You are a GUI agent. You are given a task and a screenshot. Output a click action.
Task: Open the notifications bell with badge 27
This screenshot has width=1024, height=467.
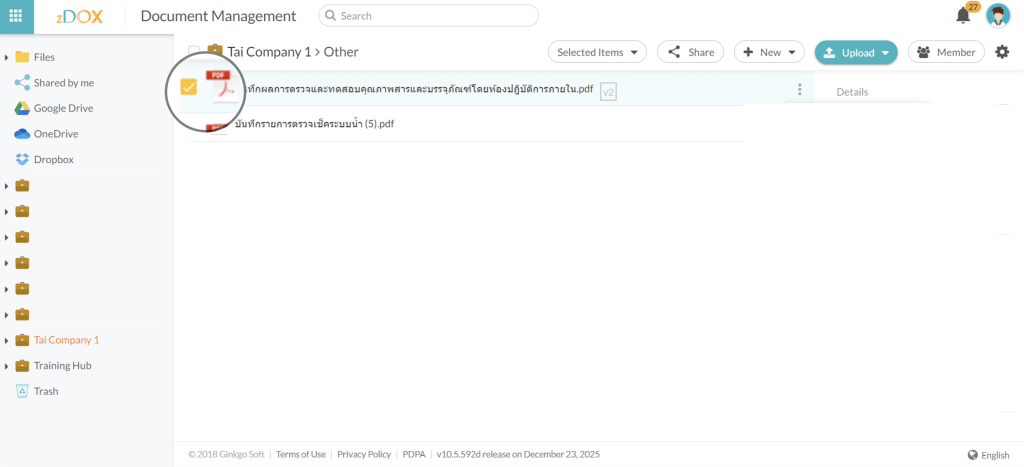[x=963, y=16]
